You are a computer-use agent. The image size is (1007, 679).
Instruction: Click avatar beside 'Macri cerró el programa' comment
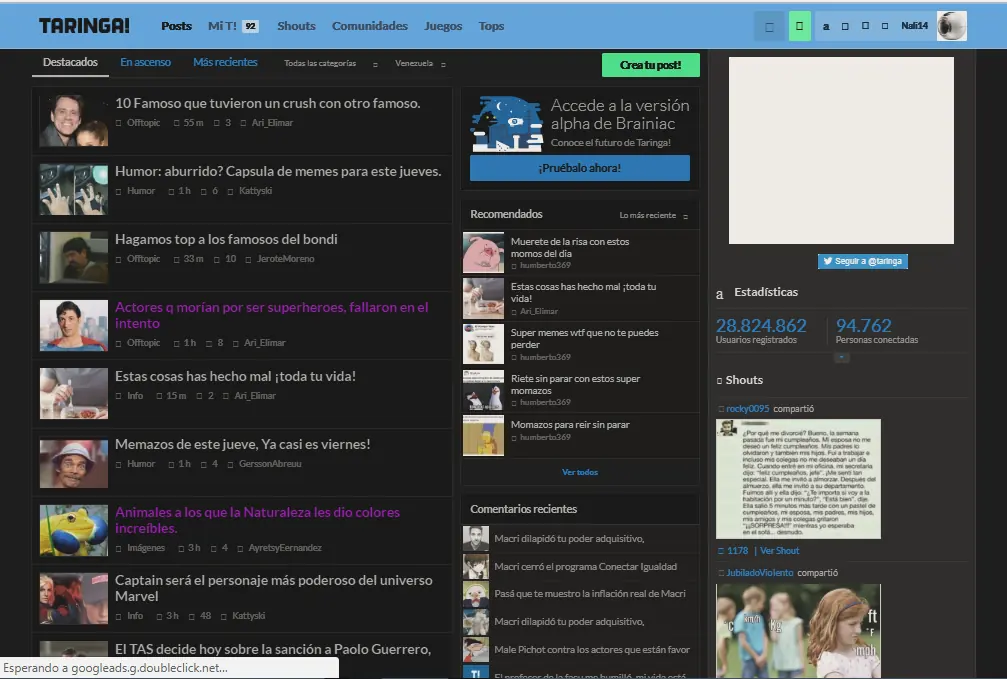(476, 567)
